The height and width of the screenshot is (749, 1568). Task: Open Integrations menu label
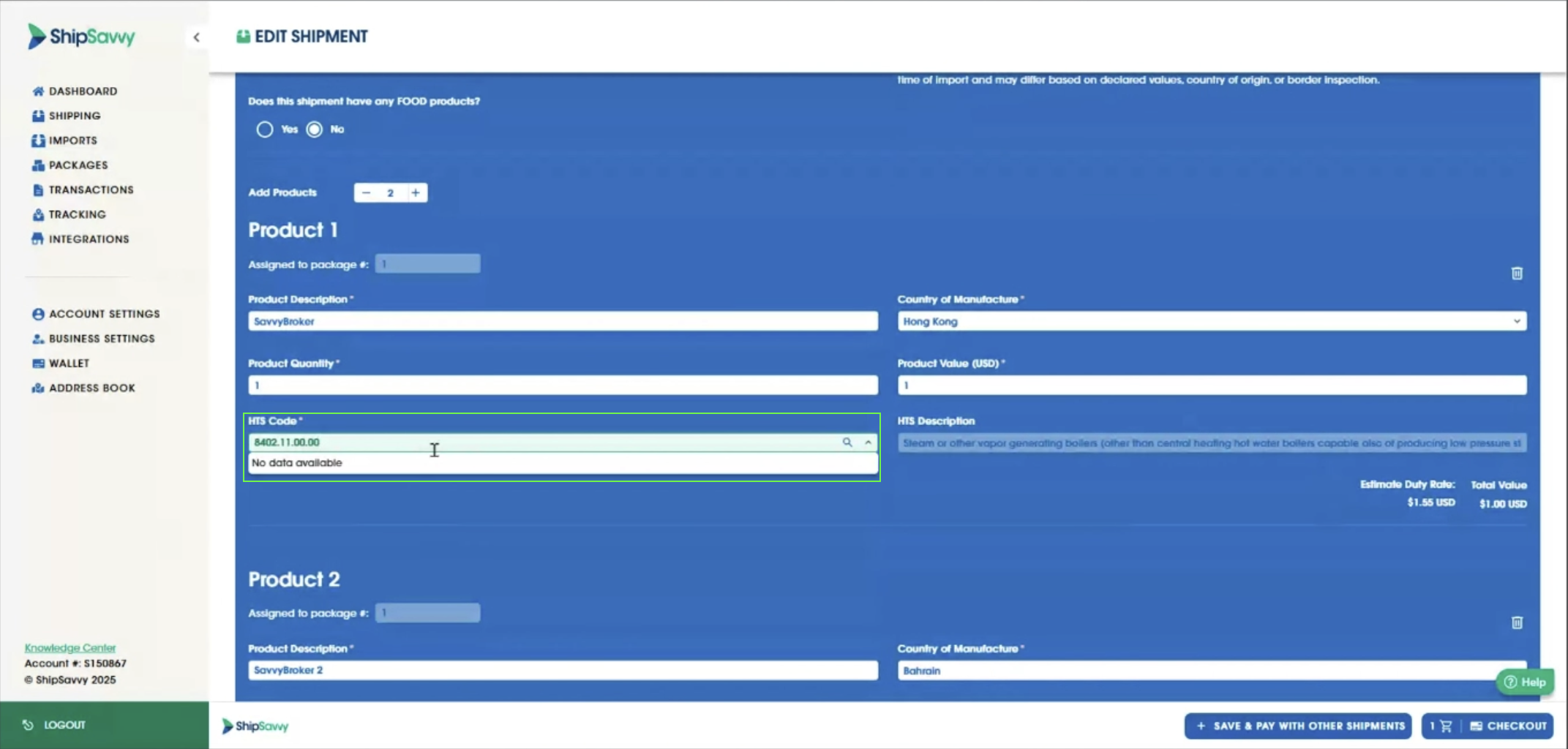coord(89,239)
